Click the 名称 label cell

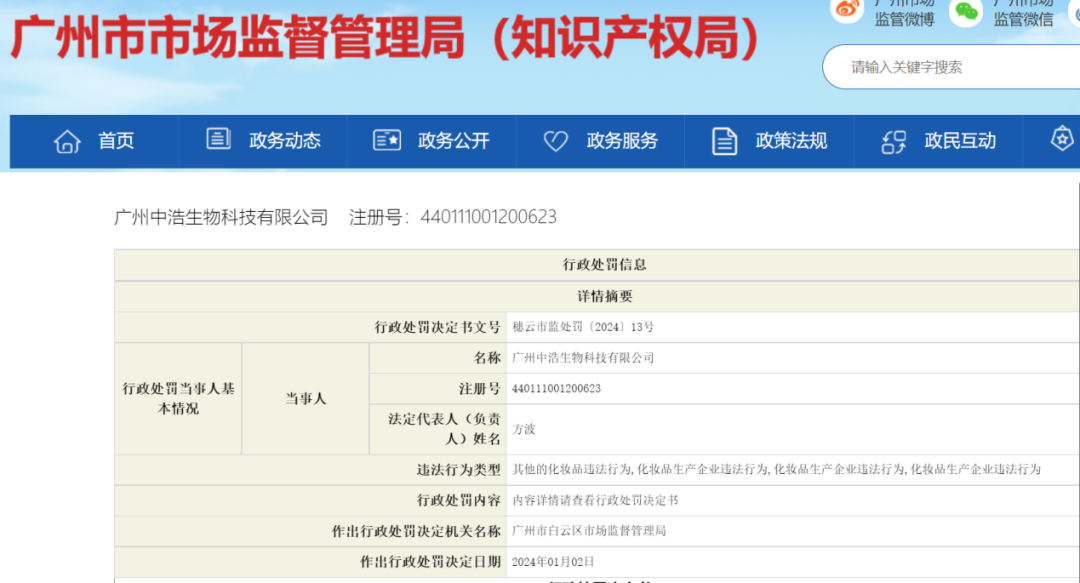coord(438,358)
